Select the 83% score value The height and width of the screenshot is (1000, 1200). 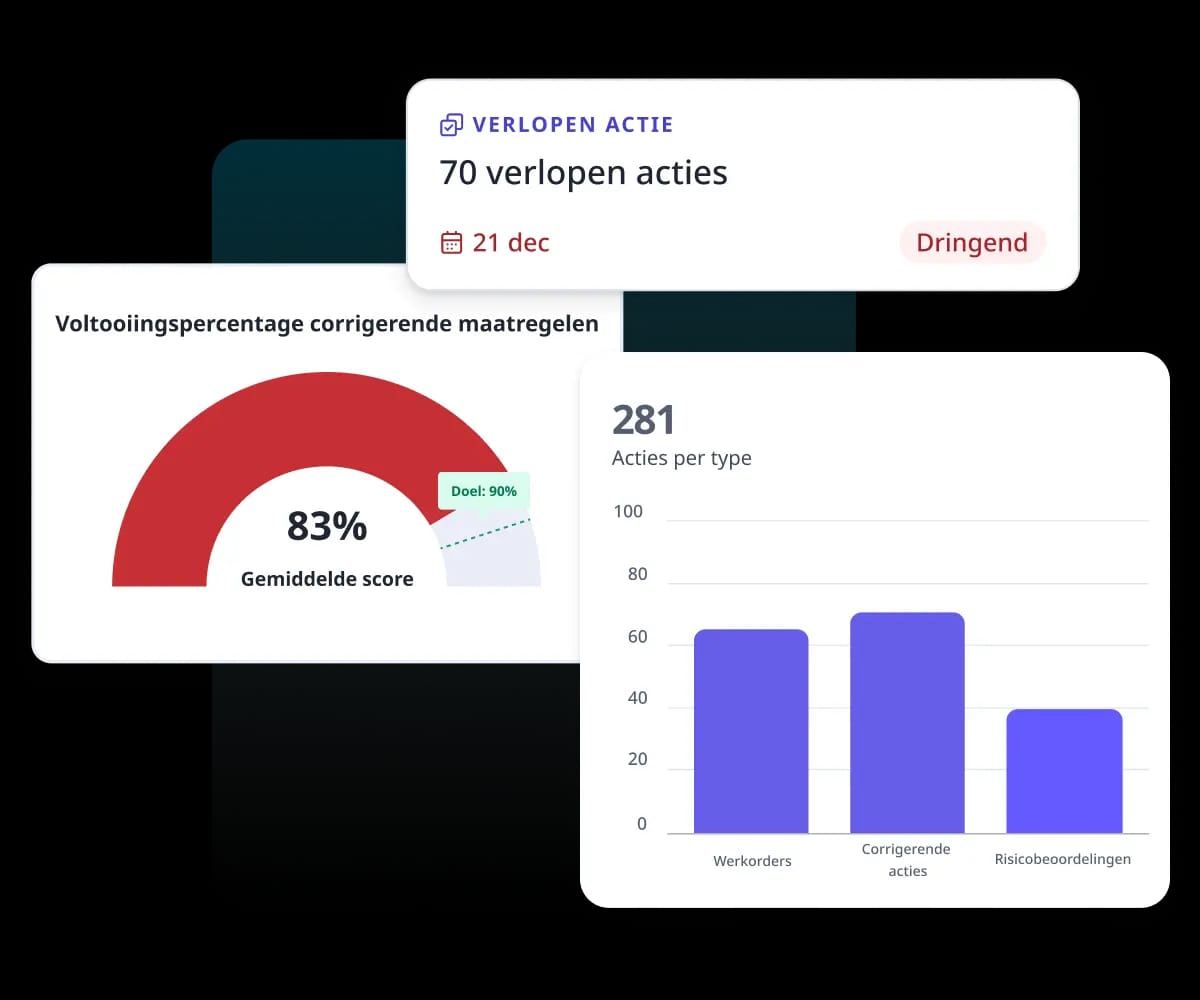327,526
